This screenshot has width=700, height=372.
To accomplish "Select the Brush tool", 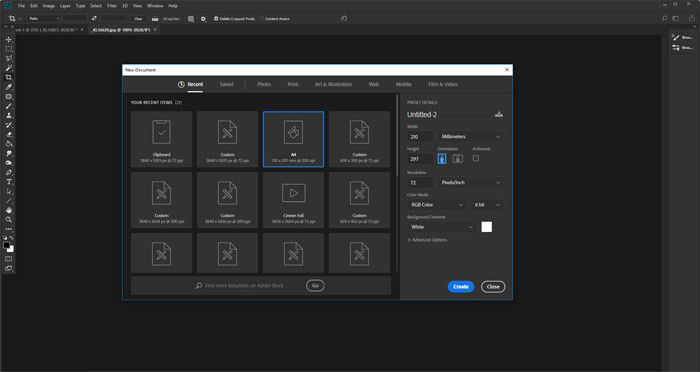I will (x=8, y=106).
